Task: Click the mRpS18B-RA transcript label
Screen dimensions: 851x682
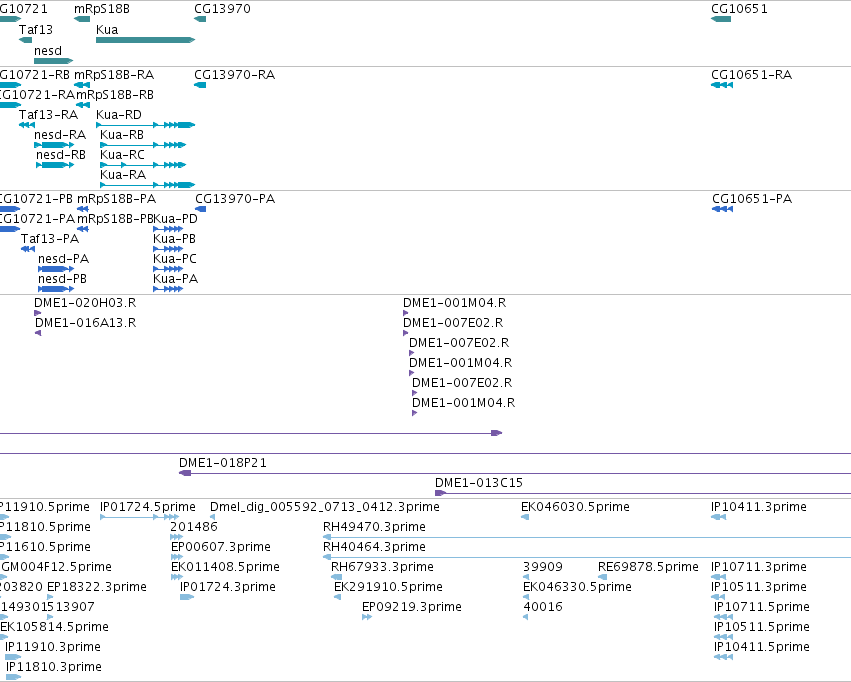Action: 114,75
